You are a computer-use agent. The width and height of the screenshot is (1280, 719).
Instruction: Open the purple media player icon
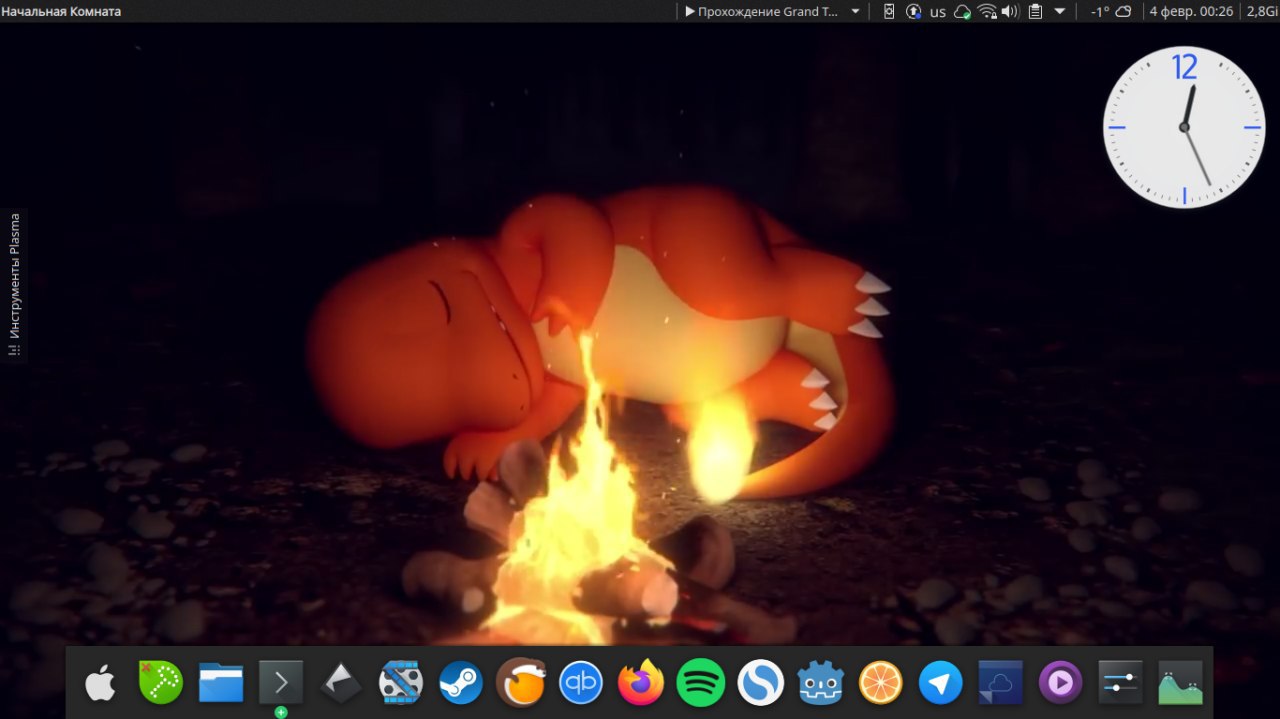click(x=1061, y=684)
